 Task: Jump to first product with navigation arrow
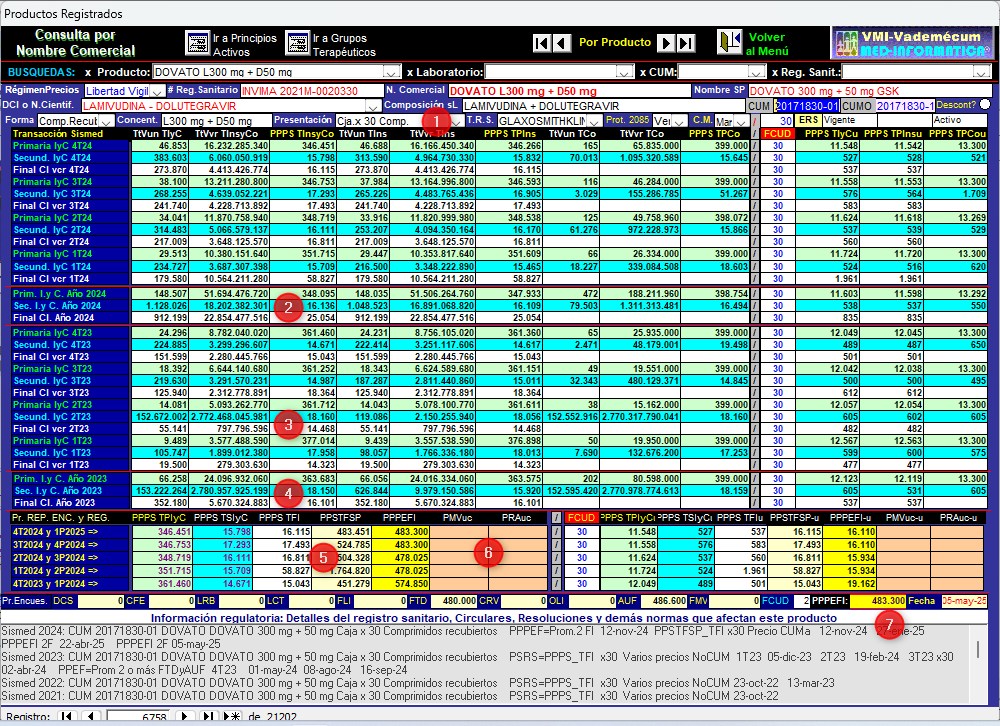[541, 43]
